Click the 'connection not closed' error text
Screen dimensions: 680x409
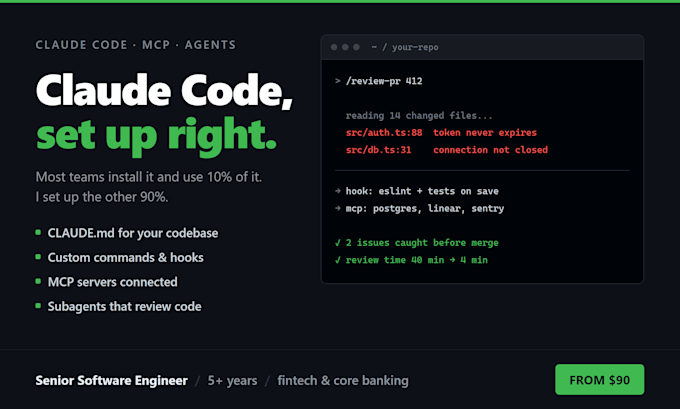(x=490, y=150)
